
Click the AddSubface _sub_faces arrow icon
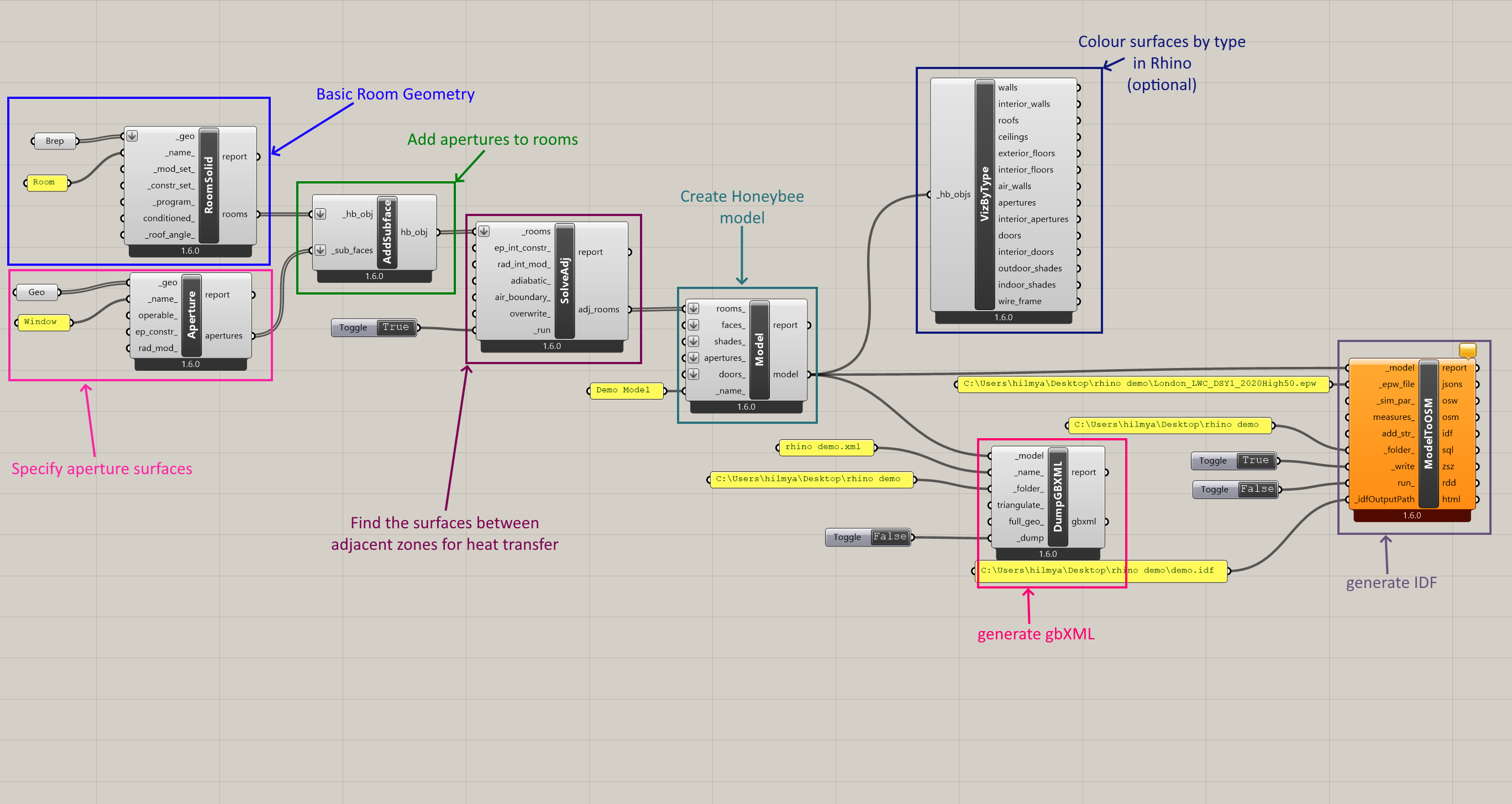[x=321, y=250]
